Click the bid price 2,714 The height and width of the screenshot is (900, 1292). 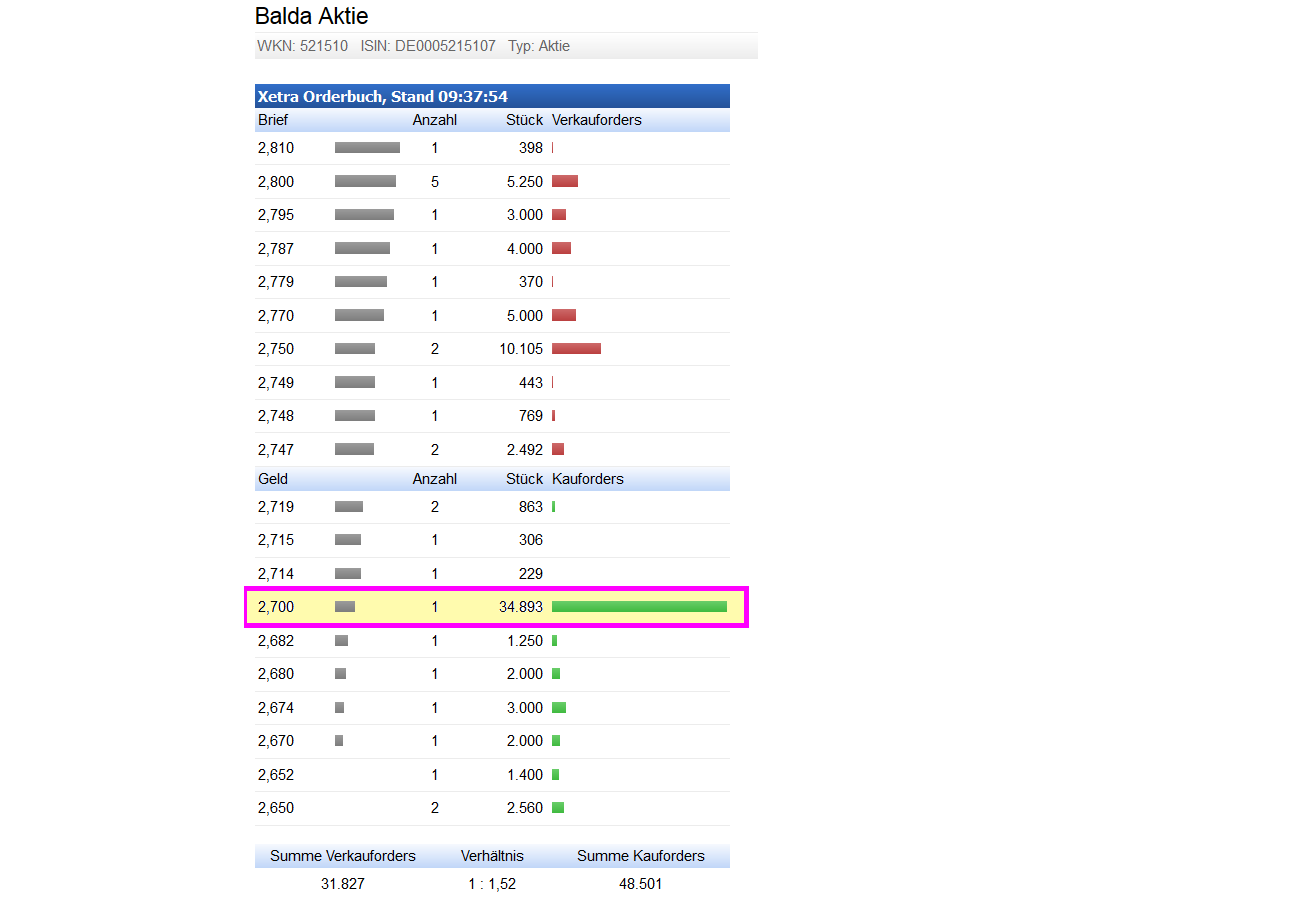click(x=276, y=574)
